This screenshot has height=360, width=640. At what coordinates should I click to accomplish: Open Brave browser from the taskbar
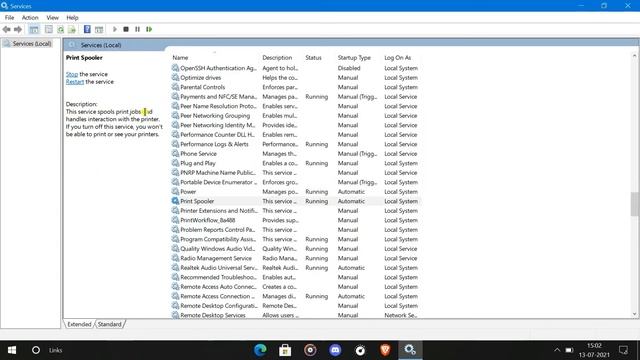tap(385, 350)
